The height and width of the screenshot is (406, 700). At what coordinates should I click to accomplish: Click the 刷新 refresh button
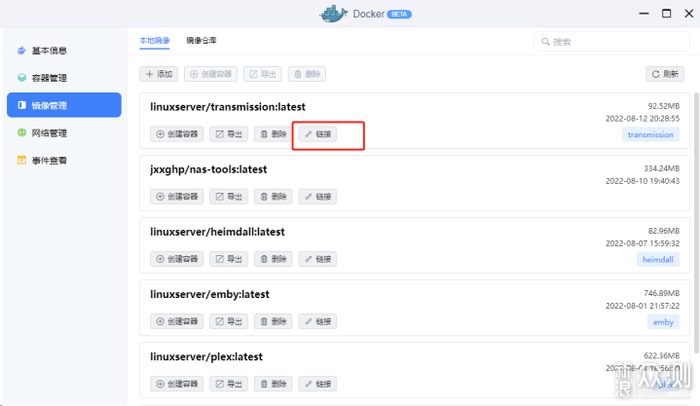click(x=665, y=74)
